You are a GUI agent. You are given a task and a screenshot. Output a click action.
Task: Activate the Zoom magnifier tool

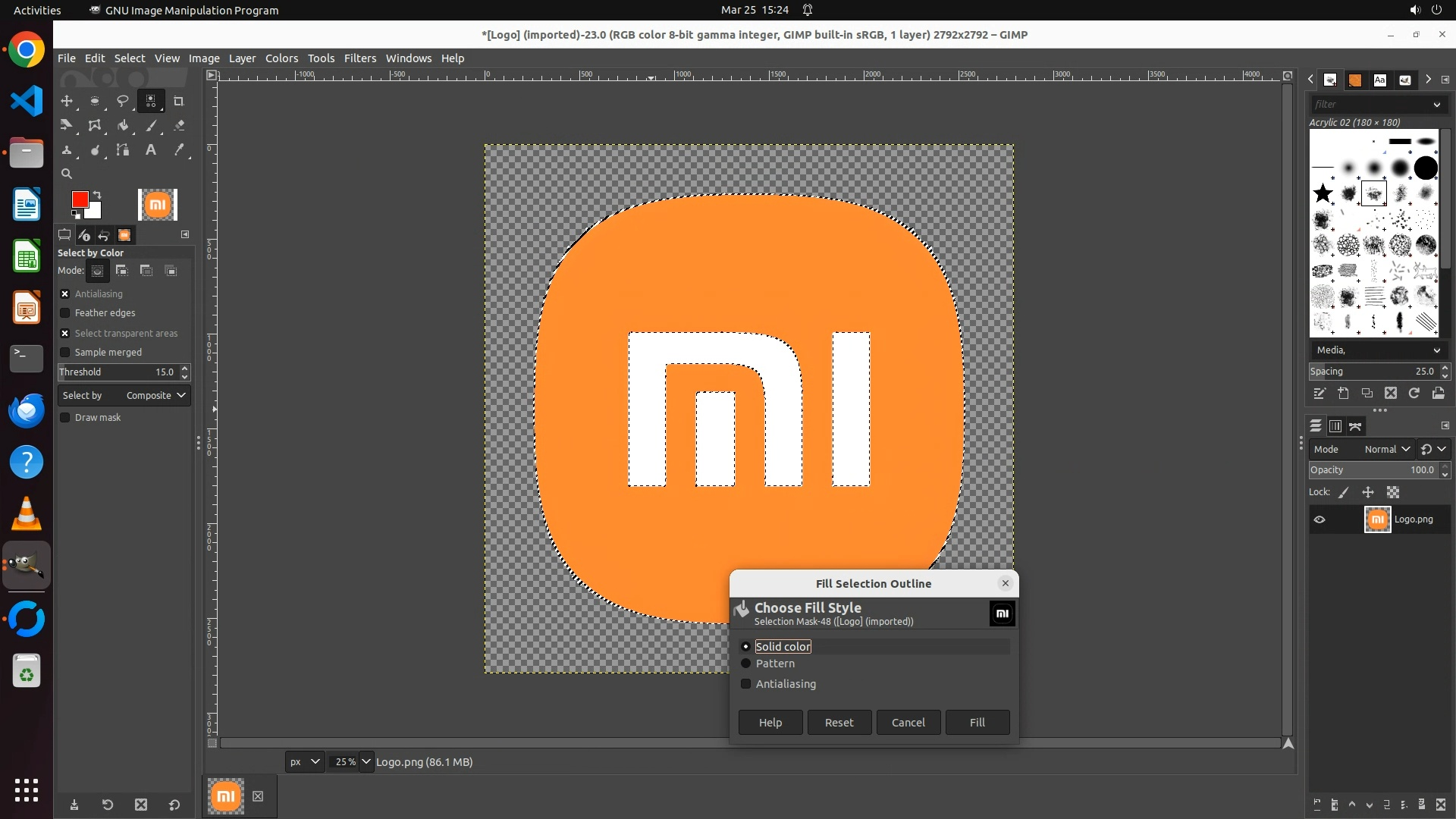click(67, 174)
